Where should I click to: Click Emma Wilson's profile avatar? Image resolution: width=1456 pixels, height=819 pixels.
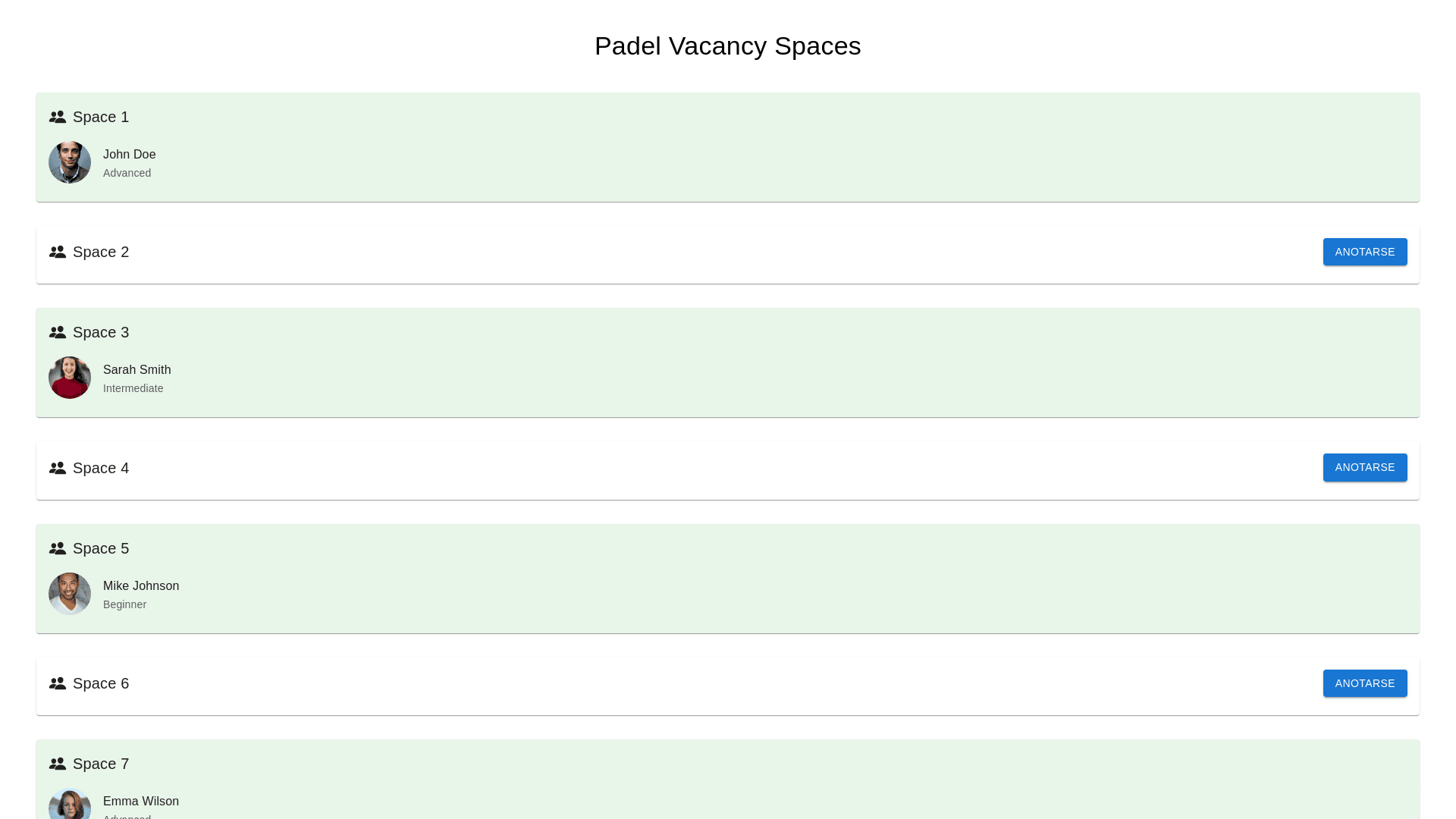70,805
